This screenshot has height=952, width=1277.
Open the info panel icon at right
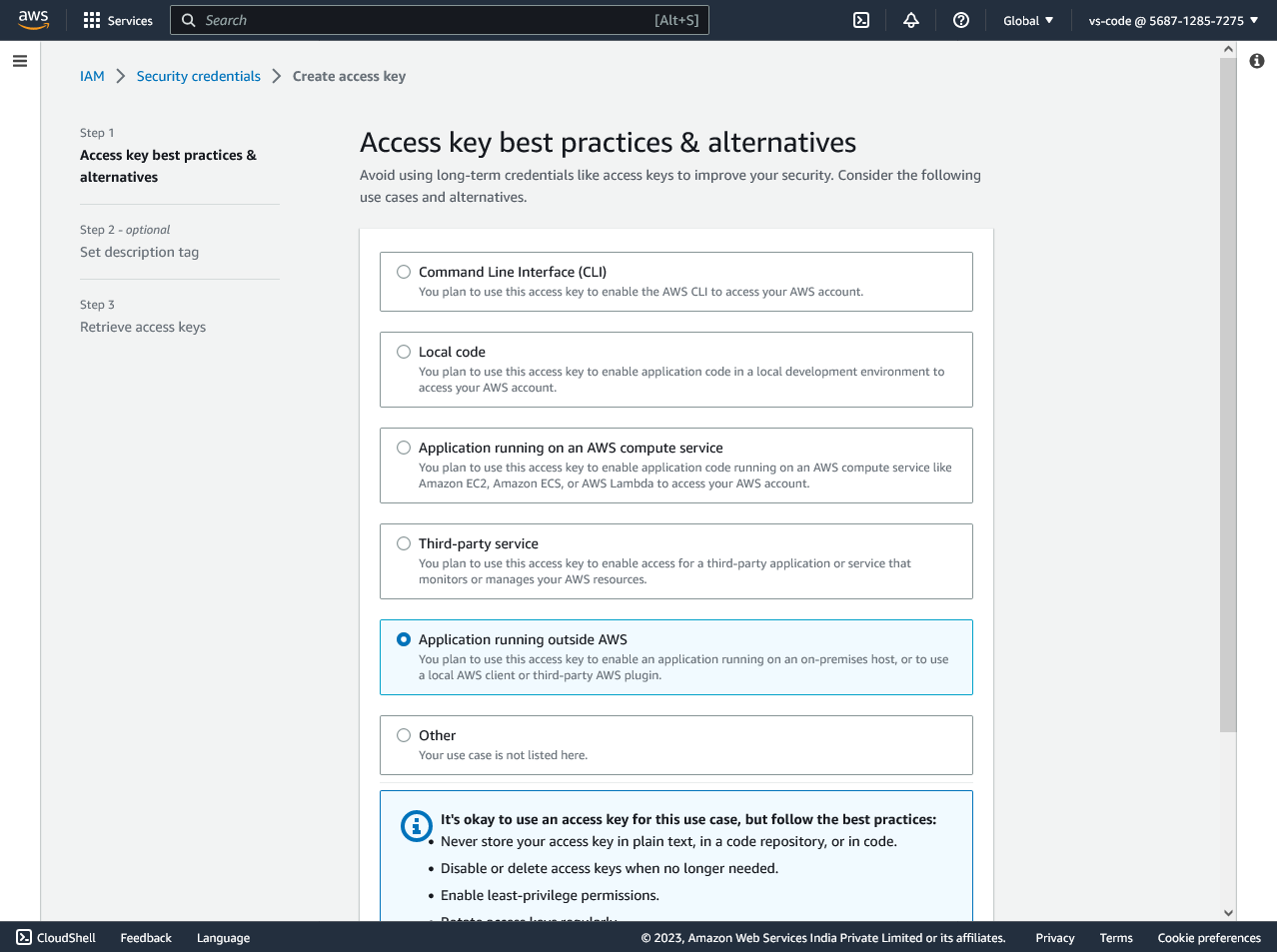coord(1257,61)
